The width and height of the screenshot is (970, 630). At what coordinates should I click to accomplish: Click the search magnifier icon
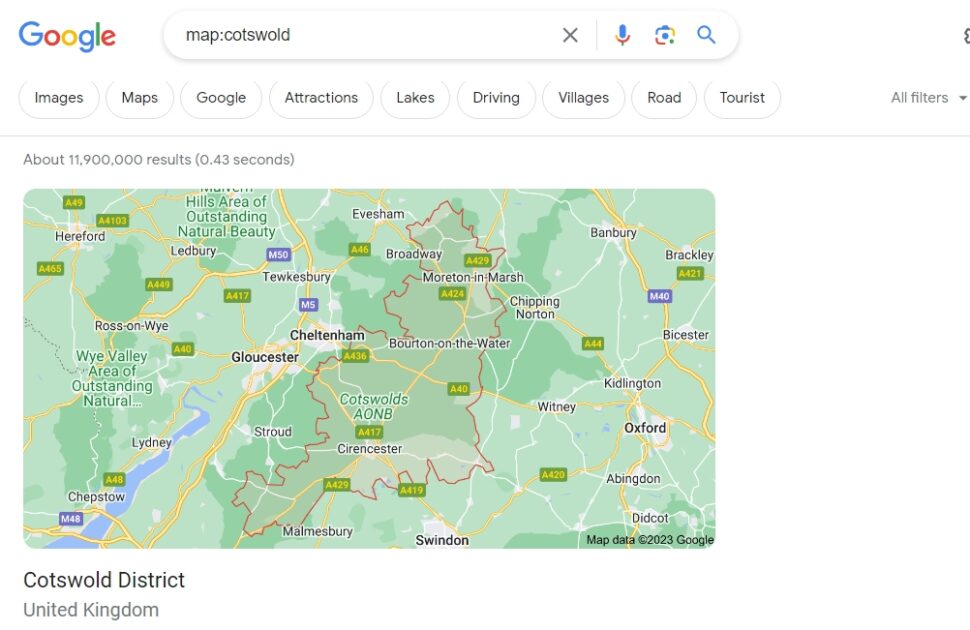(x=706, y=34)
